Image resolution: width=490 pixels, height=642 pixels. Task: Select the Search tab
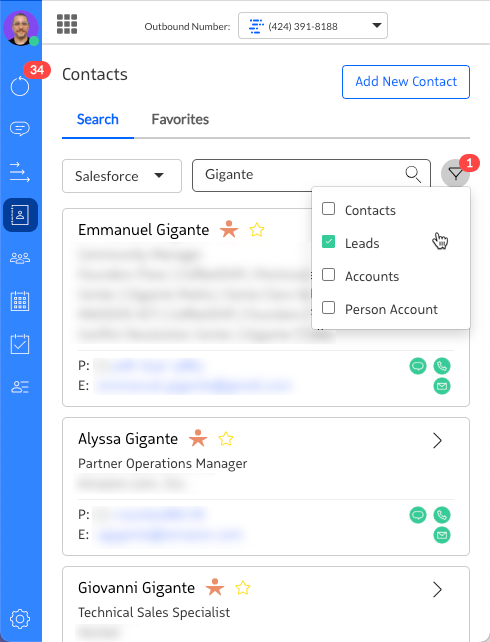[98, 119]
